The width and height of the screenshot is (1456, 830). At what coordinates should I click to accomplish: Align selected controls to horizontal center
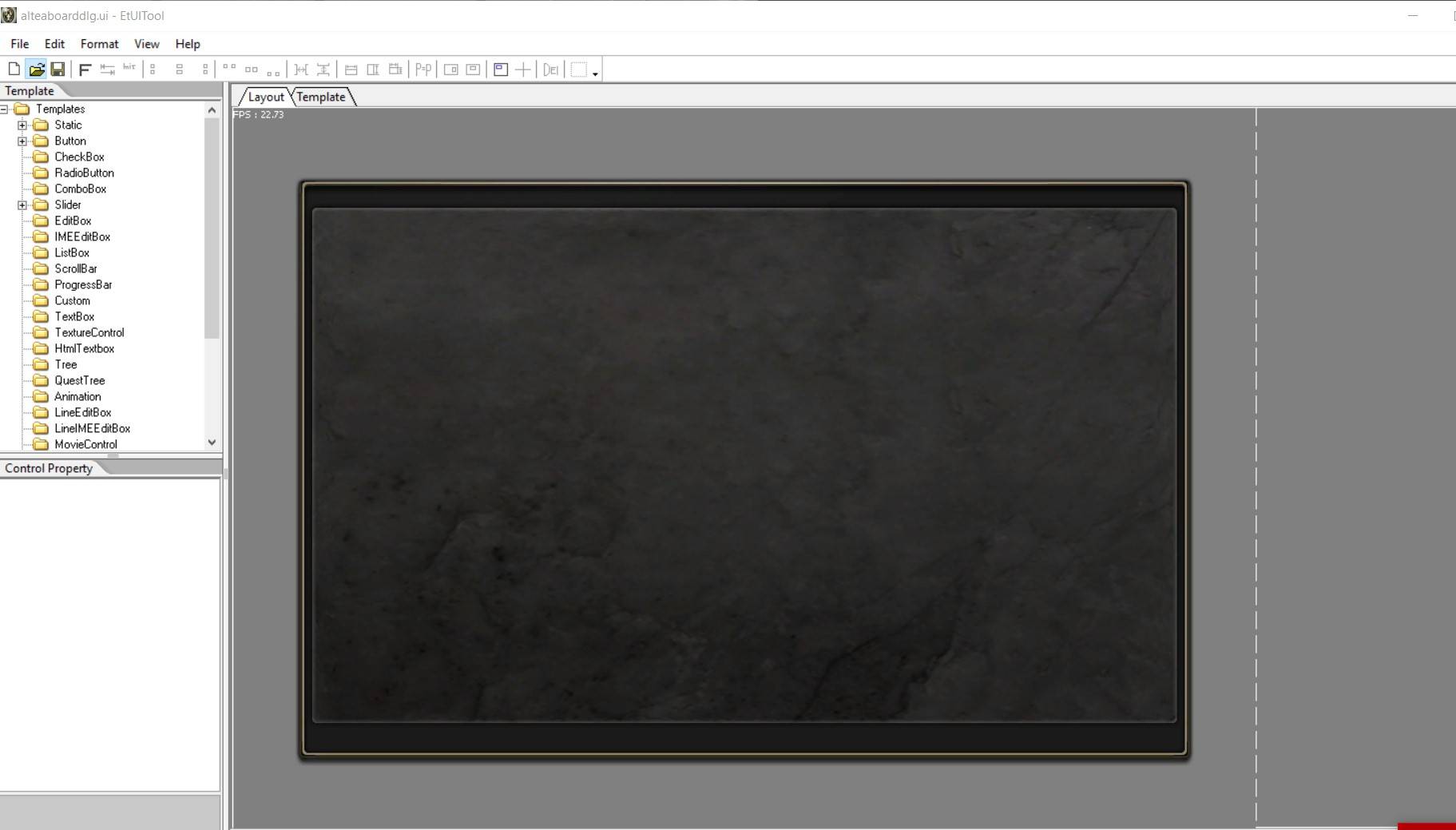tap(180, 69)
